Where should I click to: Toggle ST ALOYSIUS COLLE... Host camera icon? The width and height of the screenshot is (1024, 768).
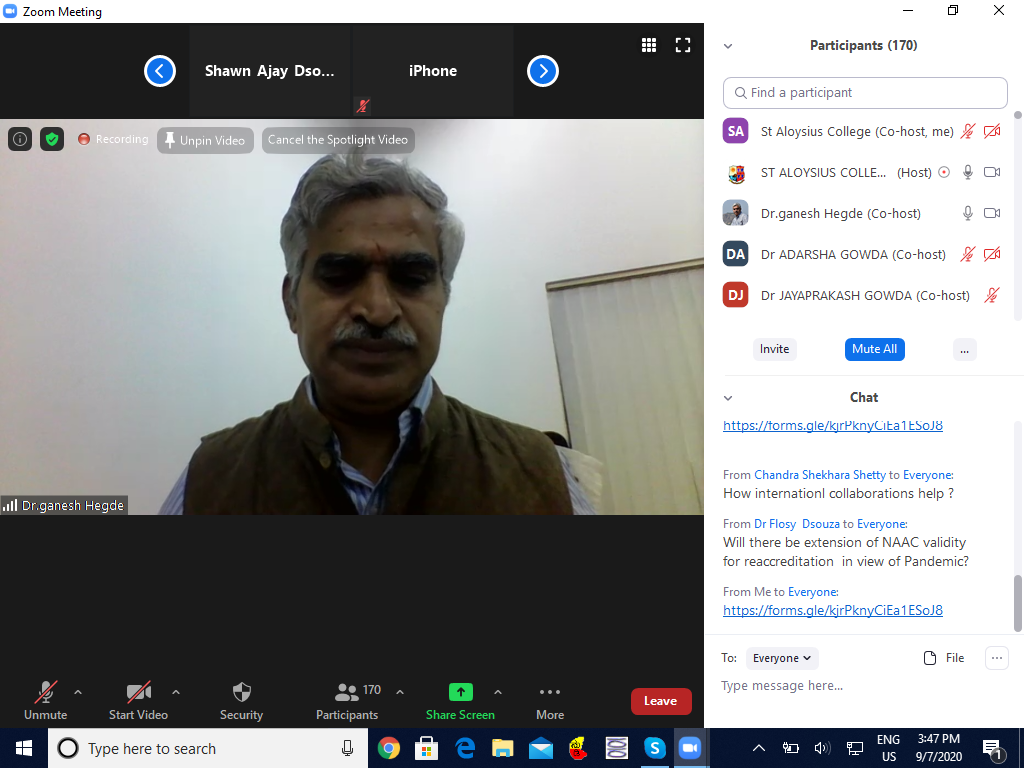[x=992, y=172]
